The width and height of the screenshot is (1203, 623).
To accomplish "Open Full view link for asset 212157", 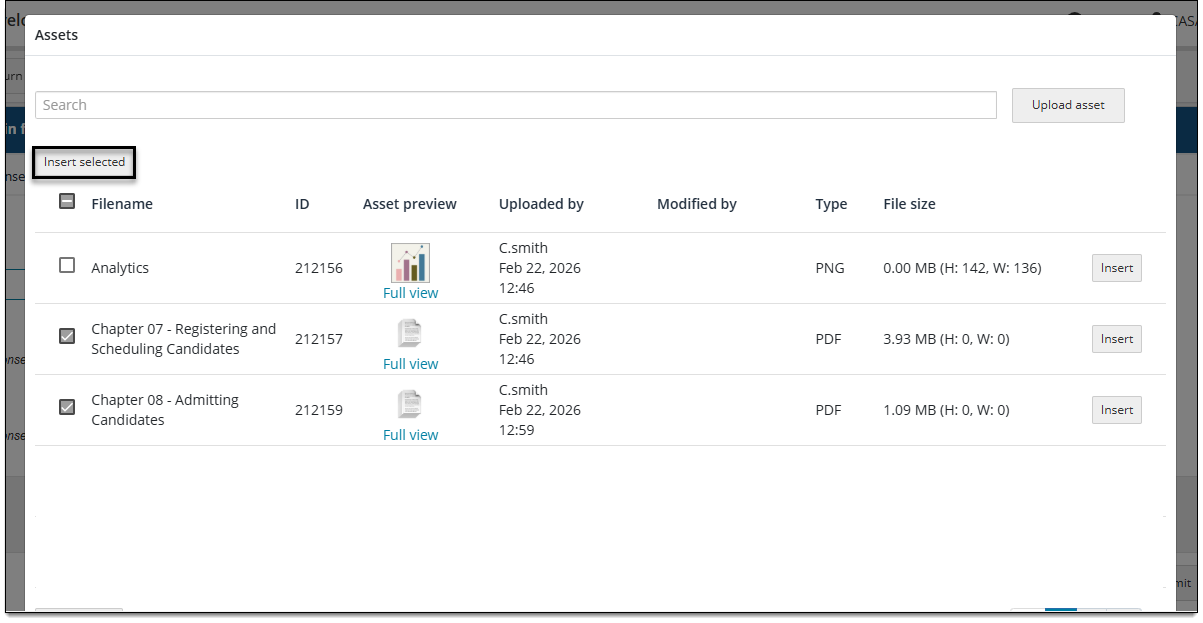I will pyautogui.click(x=410, y=364).
